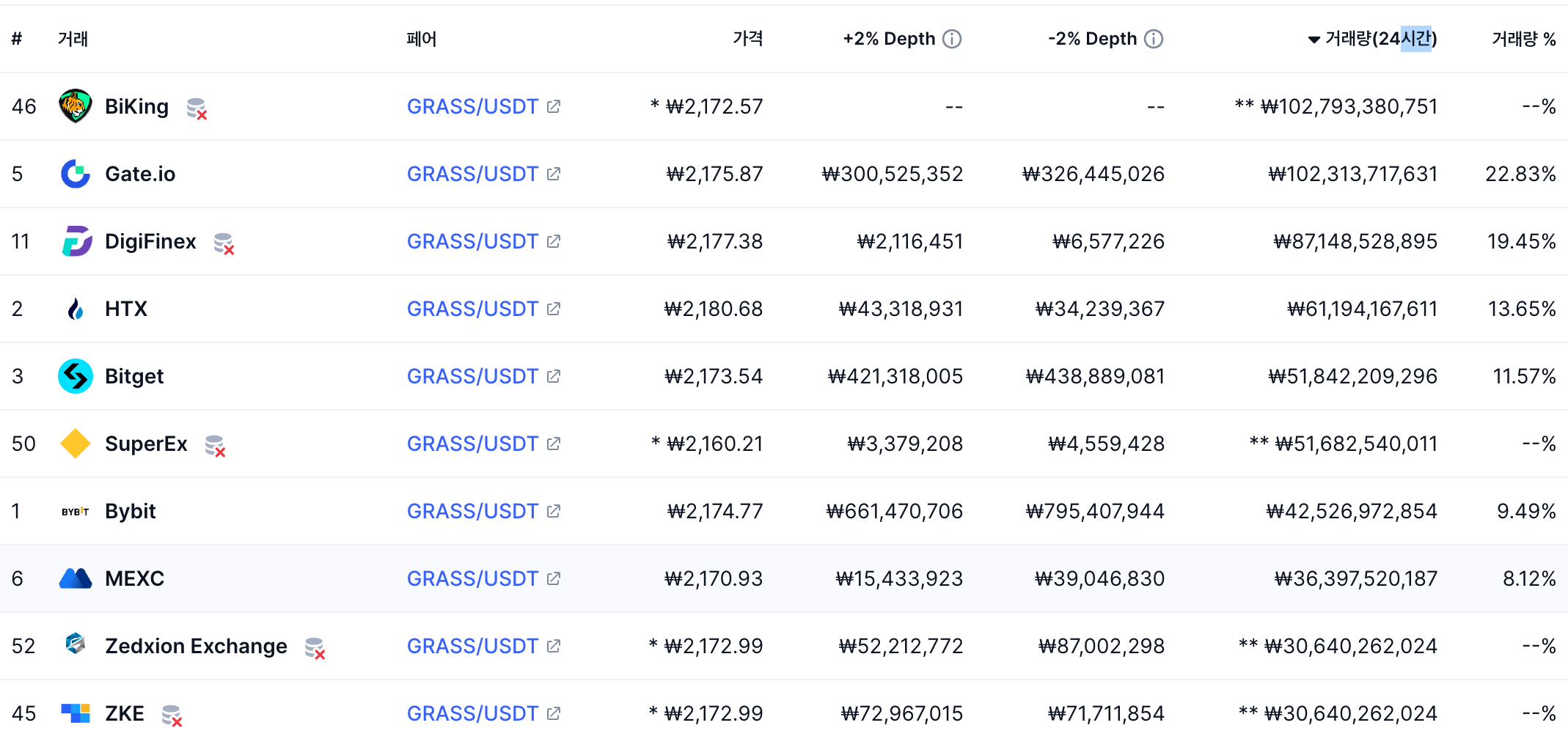Open Bitget's GRASS/USDT pair link
The width and height of the screenshot is (1568, 739).
tap(472, 376)
